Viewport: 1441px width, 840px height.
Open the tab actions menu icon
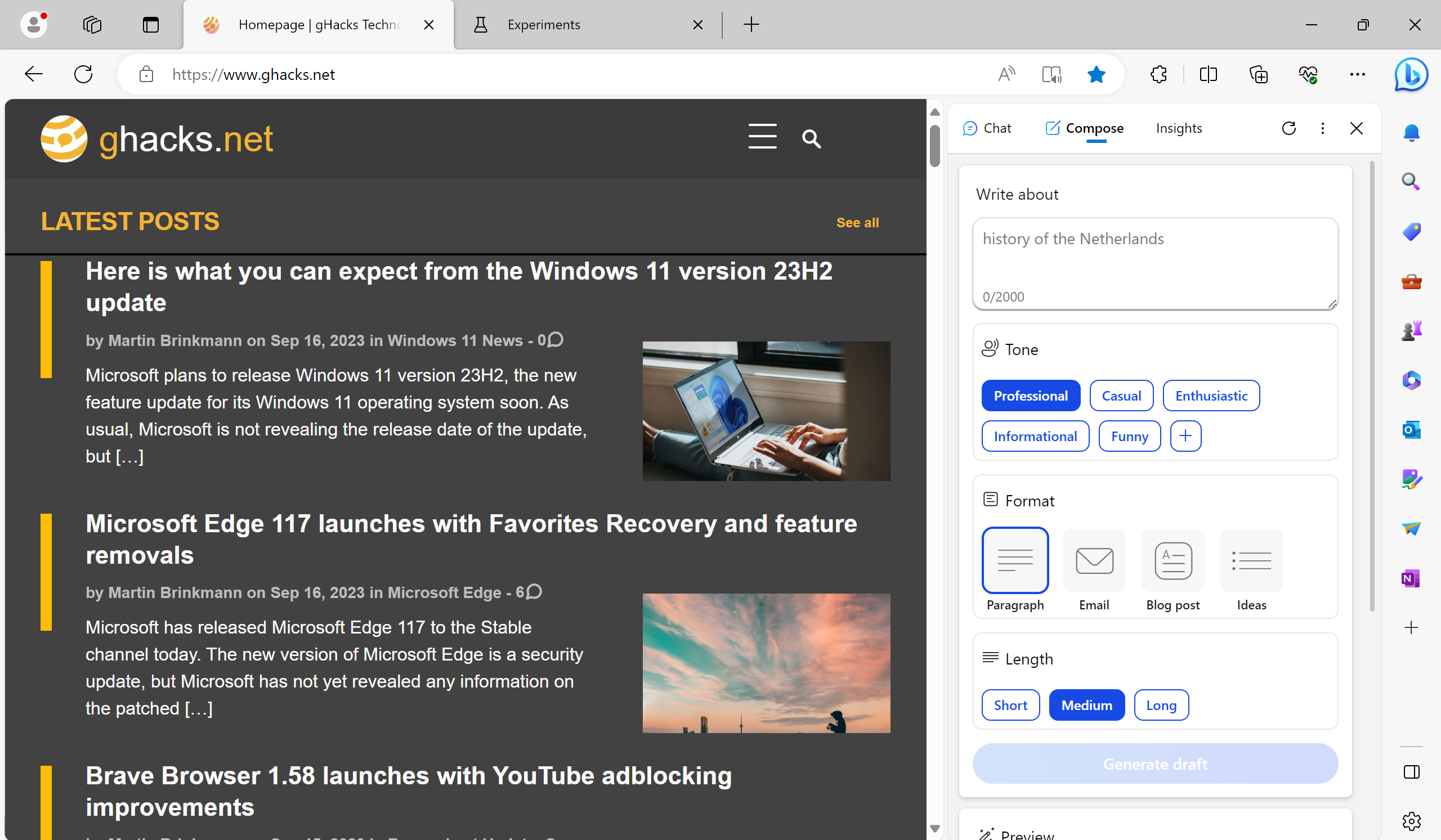click(x=150, y=25)
